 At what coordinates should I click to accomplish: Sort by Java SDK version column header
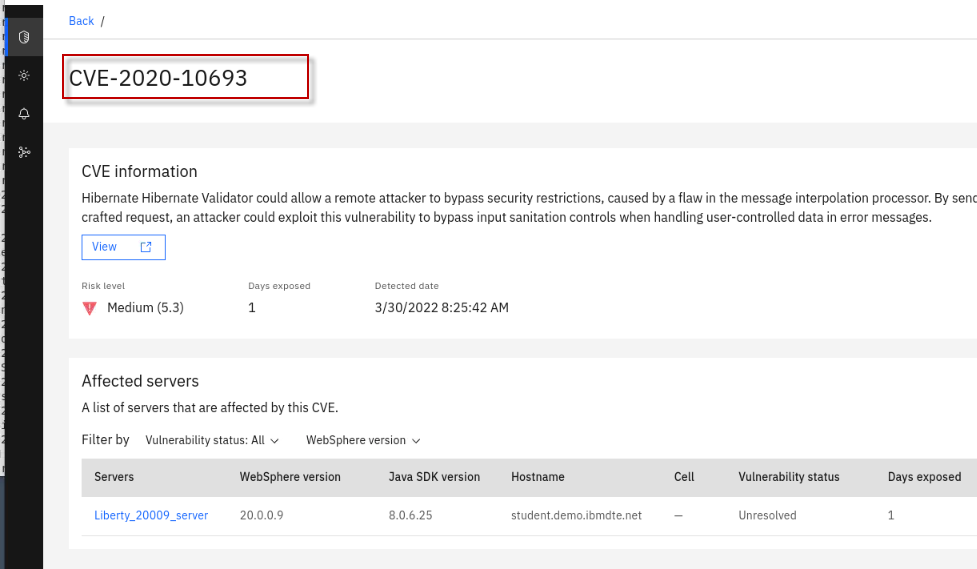pyautogui.click(x=434, y=477)
